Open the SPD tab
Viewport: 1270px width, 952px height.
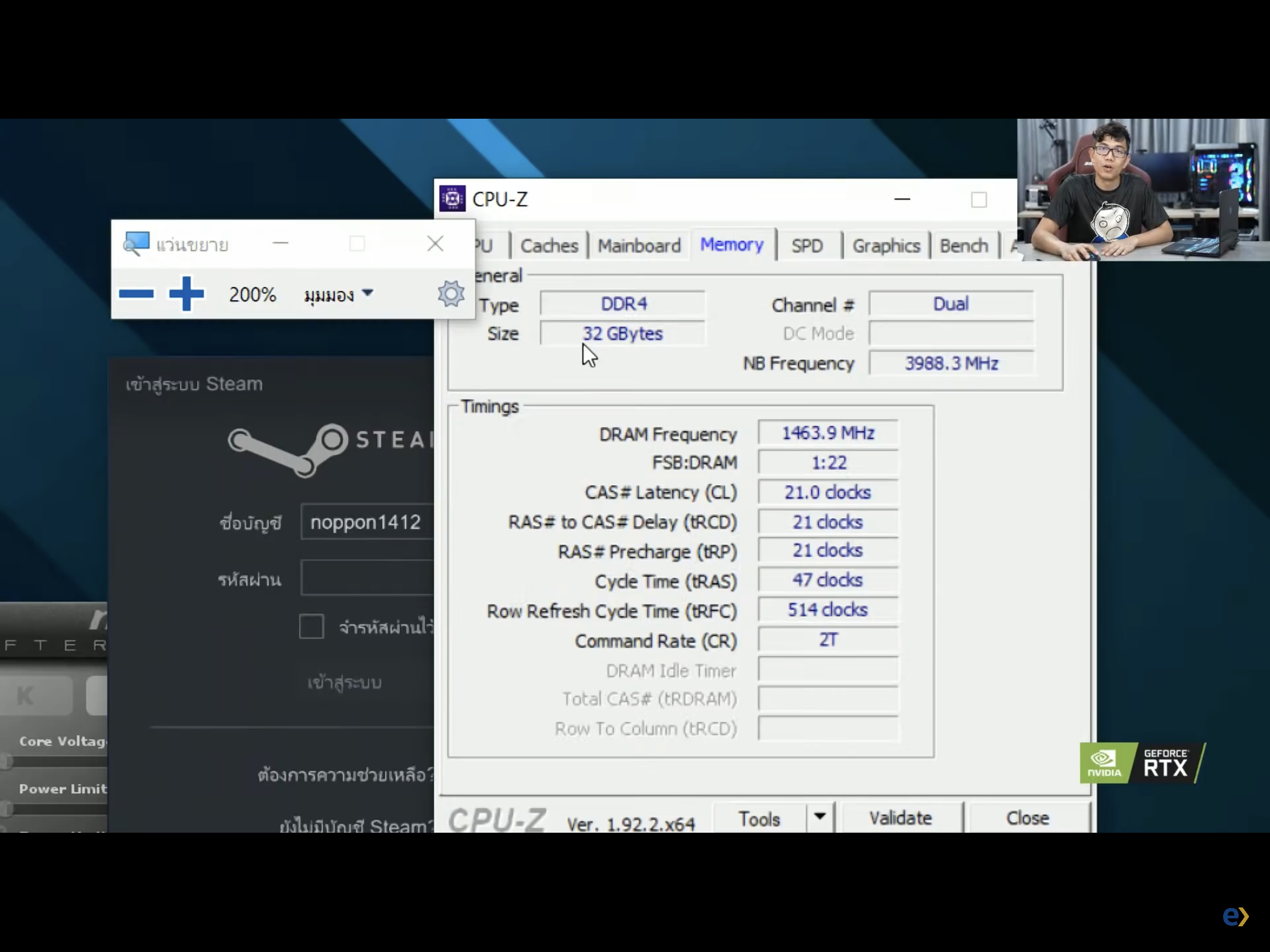tap(807, 245)
